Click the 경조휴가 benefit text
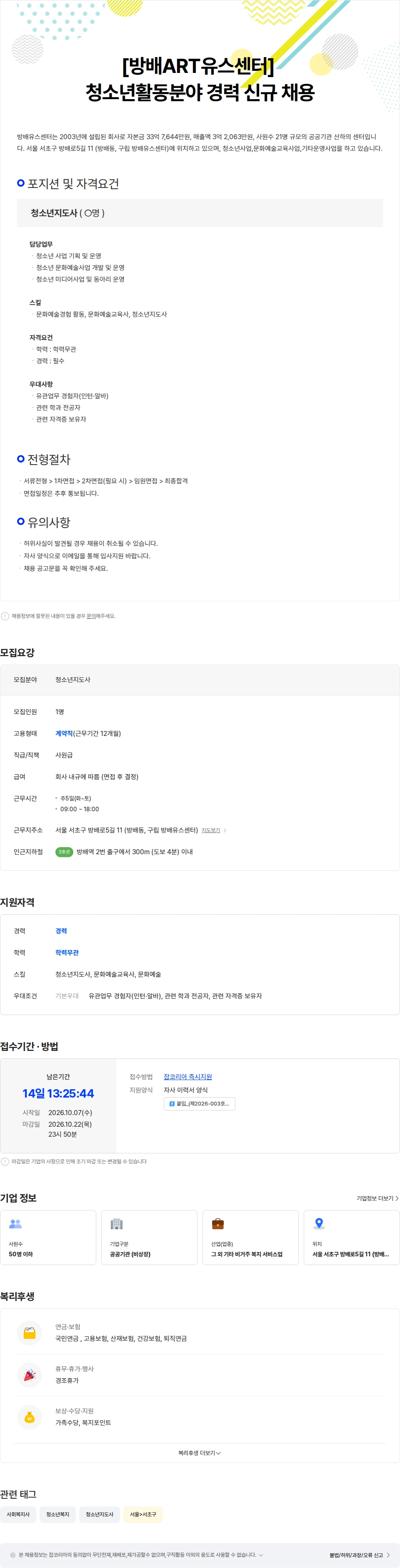 pyautogui.click(x=67, y=1380)
